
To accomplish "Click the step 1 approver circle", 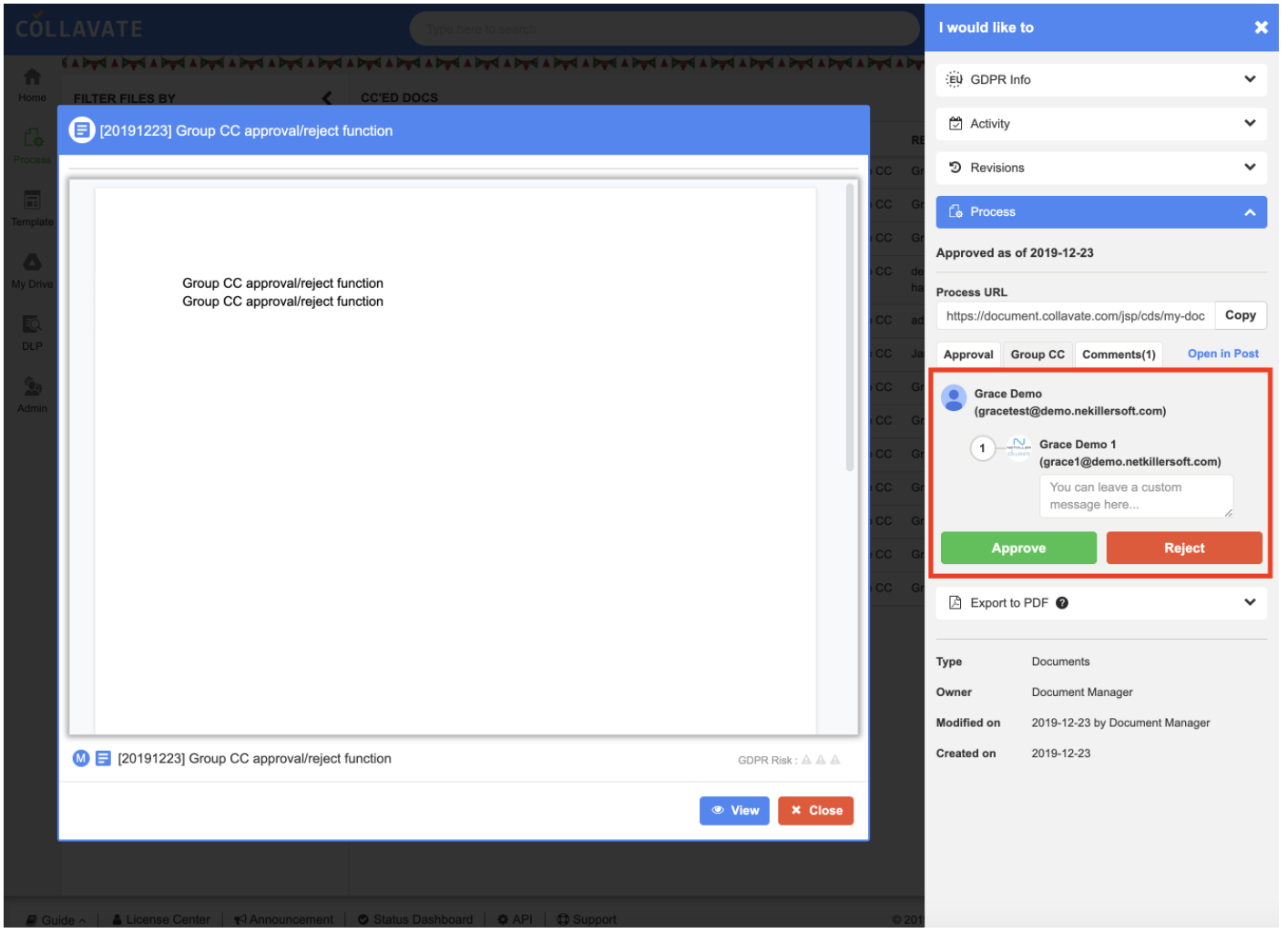I will click(x=982, y=448).
